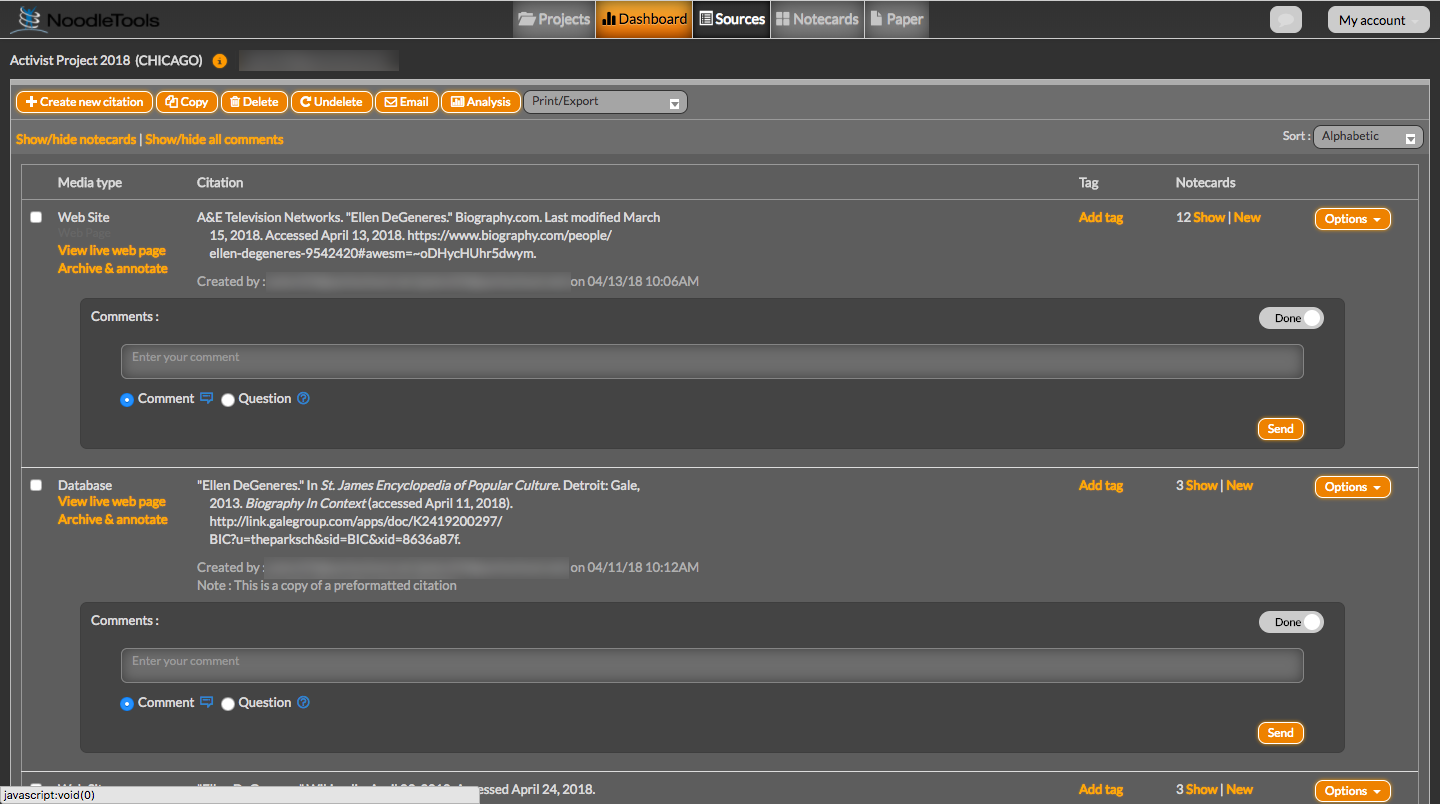
Task: Select Question radio in Database citation comments
Action: 228,703
